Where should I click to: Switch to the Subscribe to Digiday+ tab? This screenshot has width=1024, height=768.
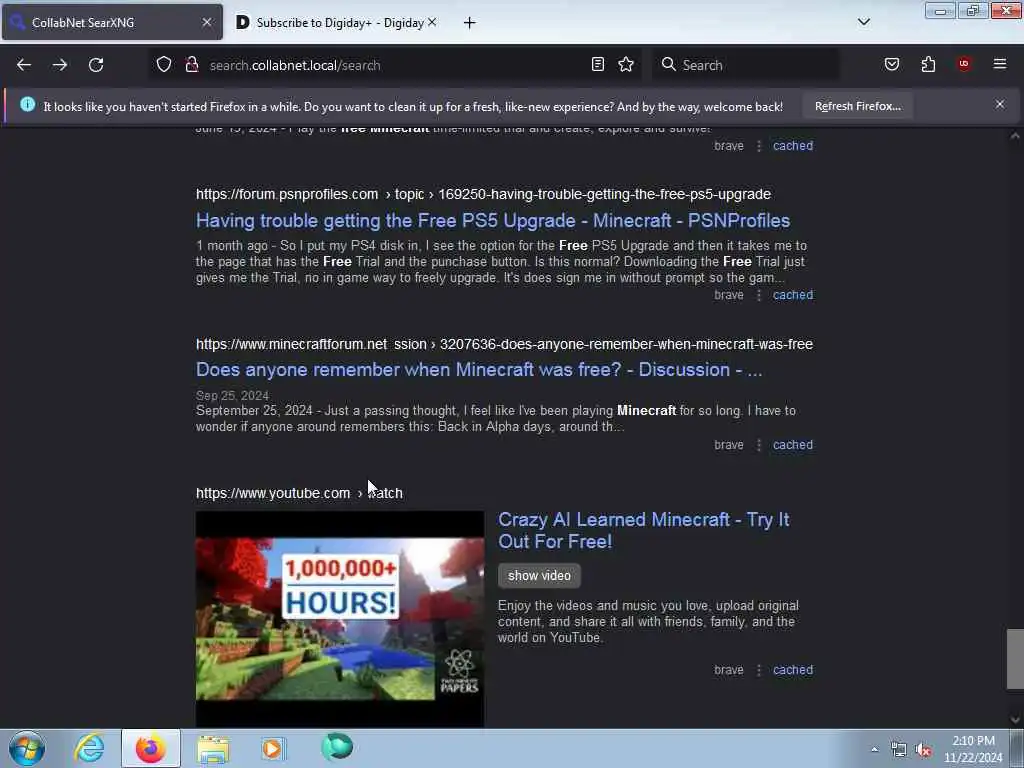point(338,22)
